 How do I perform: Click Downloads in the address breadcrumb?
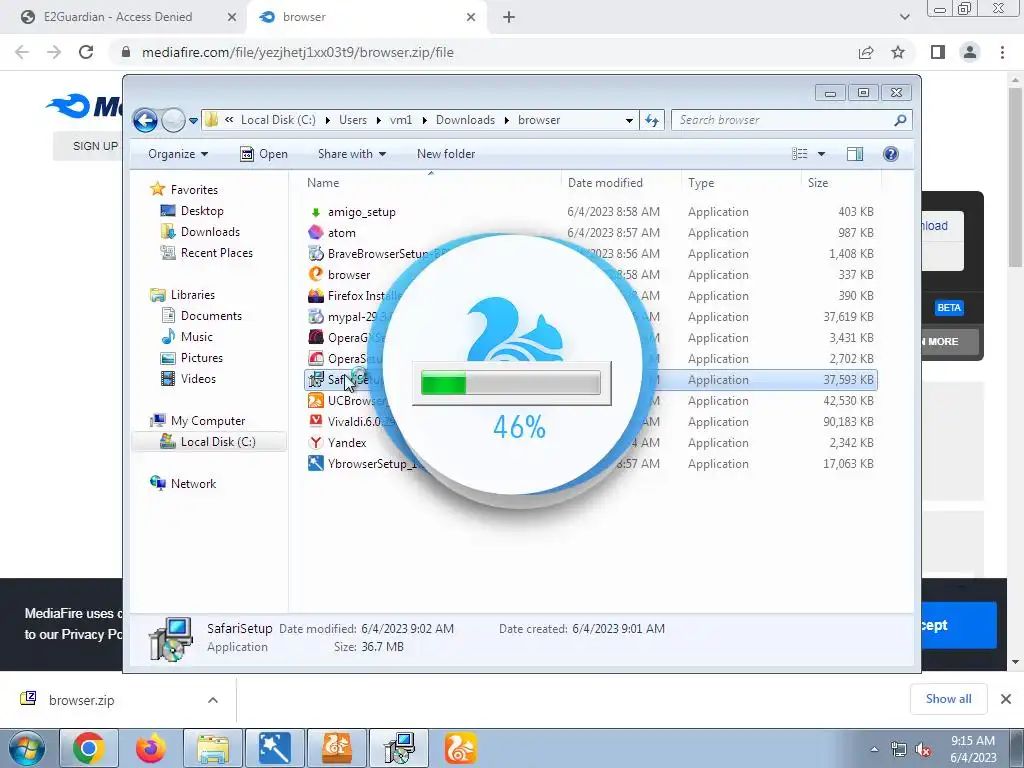pos(466,120)
